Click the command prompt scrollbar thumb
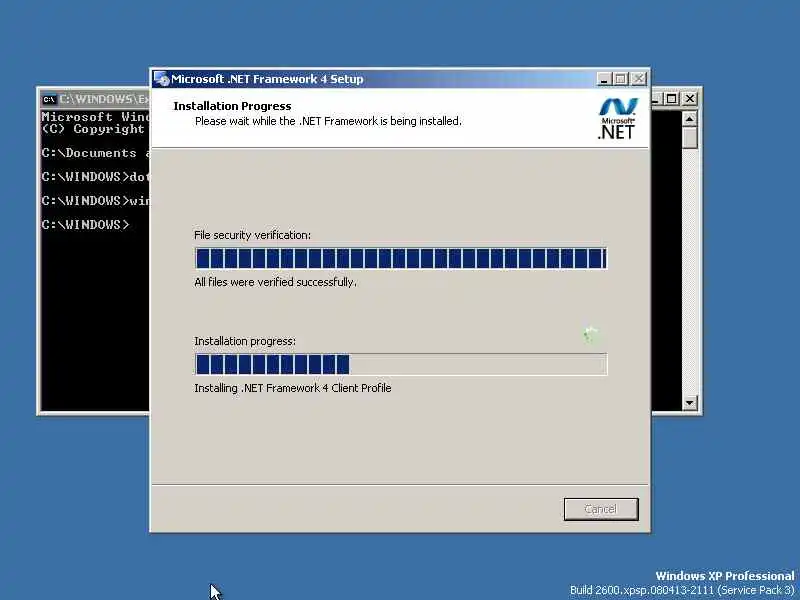 [x=689, y=138]
